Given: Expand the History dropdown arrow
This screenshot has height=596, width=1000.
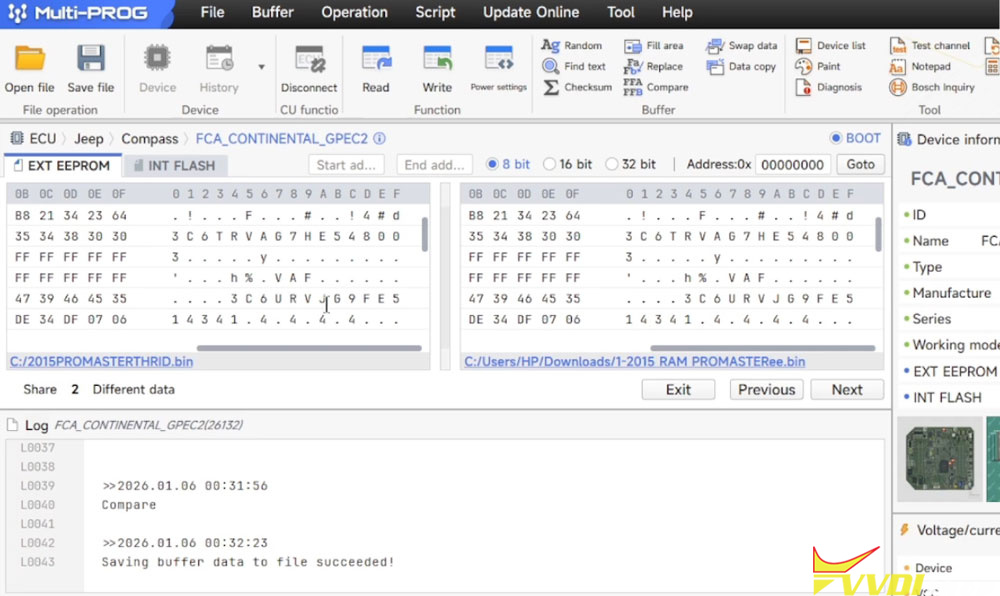Looking at the screenshot, I should (261, 67).
